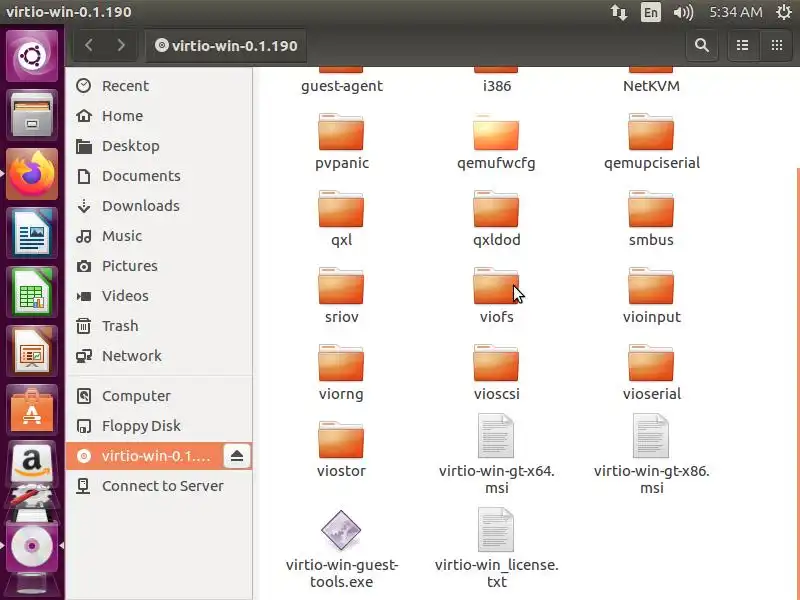Click Connect to Server
This screenshot has height=600, width=800.
[159, 486]
